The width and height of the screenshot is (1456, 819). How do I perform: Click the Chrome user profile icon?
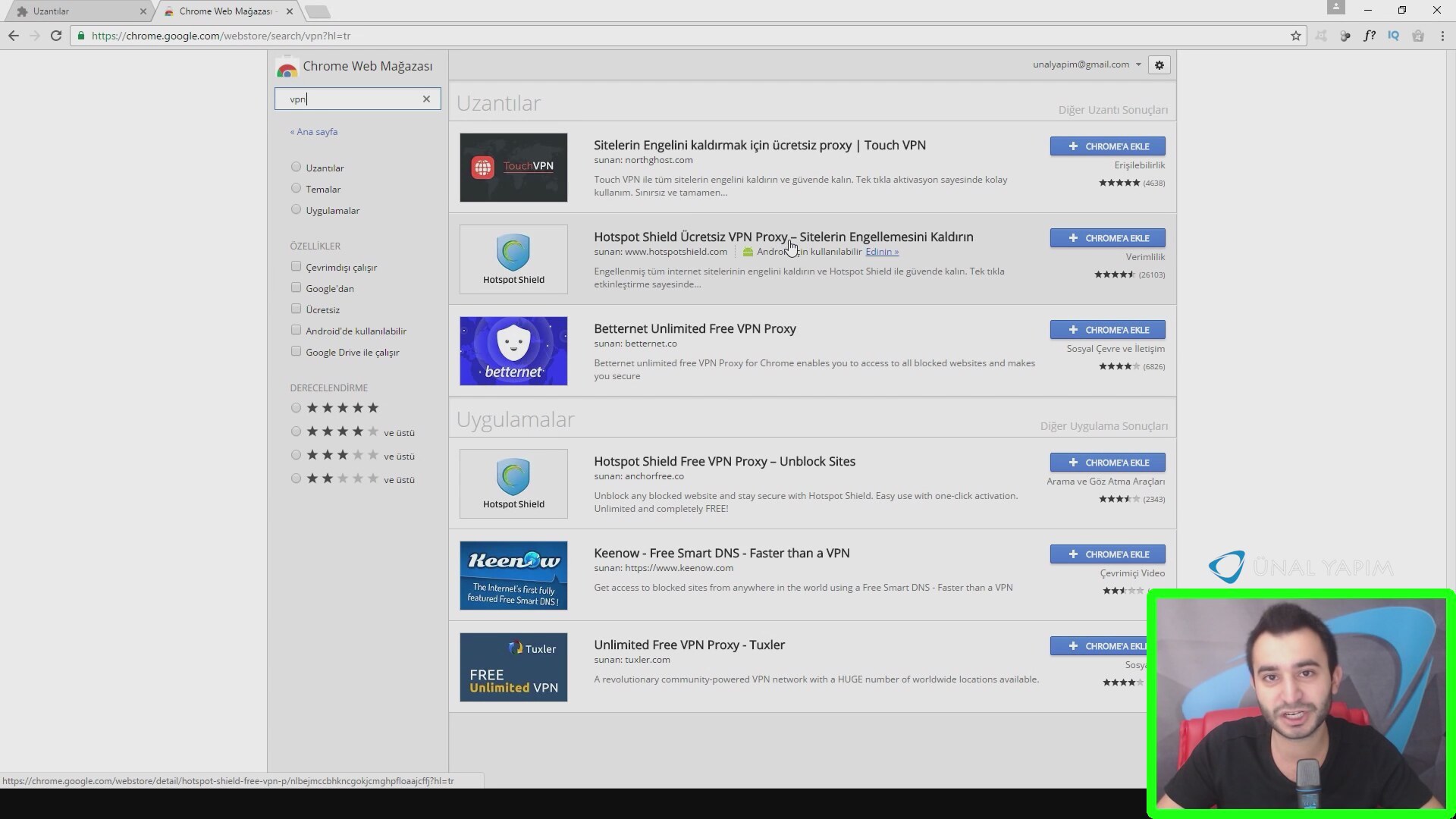click(x=1335, y=8)
